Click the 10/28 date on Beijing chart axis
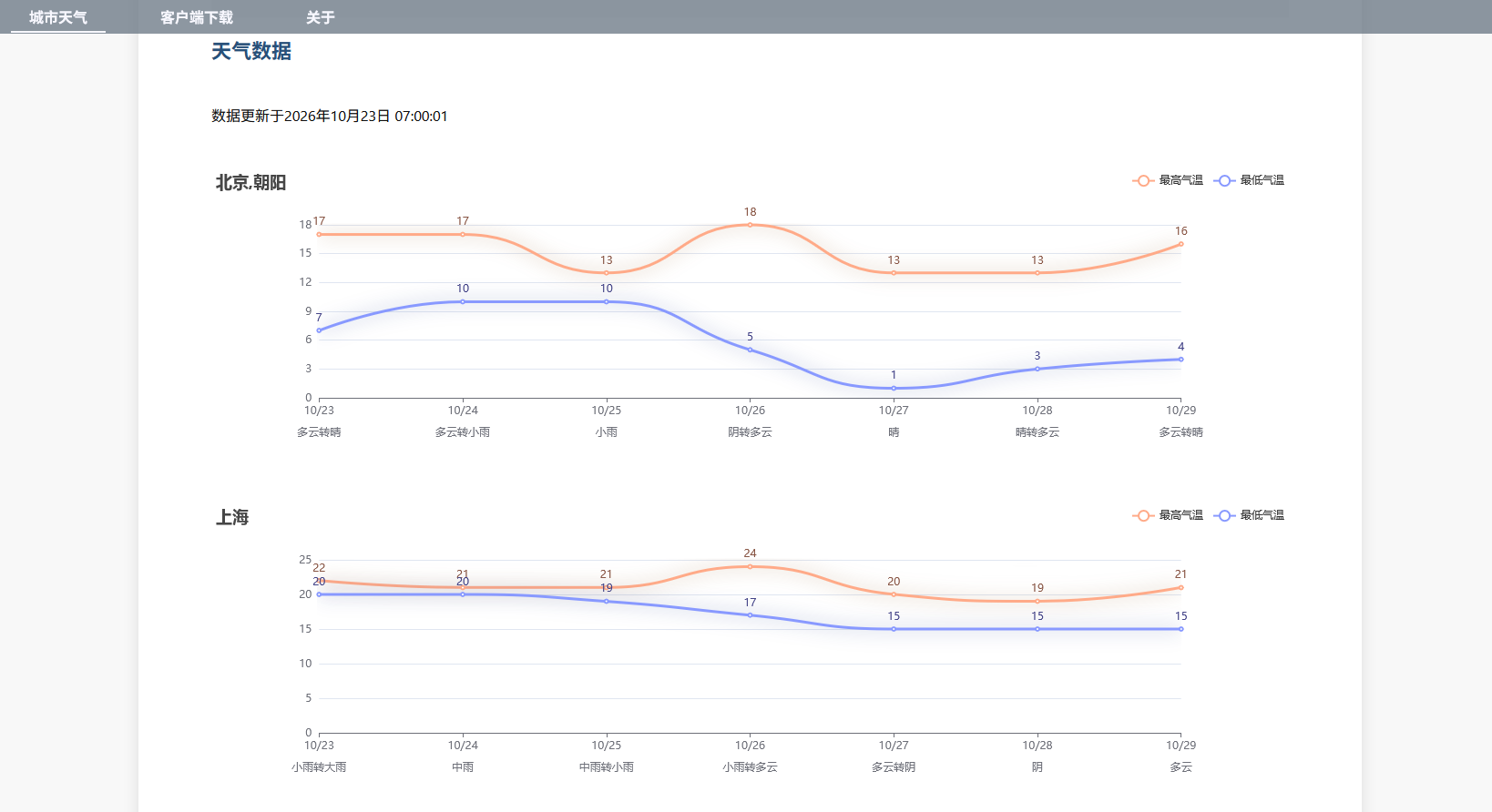This screenshot has width=1492, height=812. pos(1037,411)
